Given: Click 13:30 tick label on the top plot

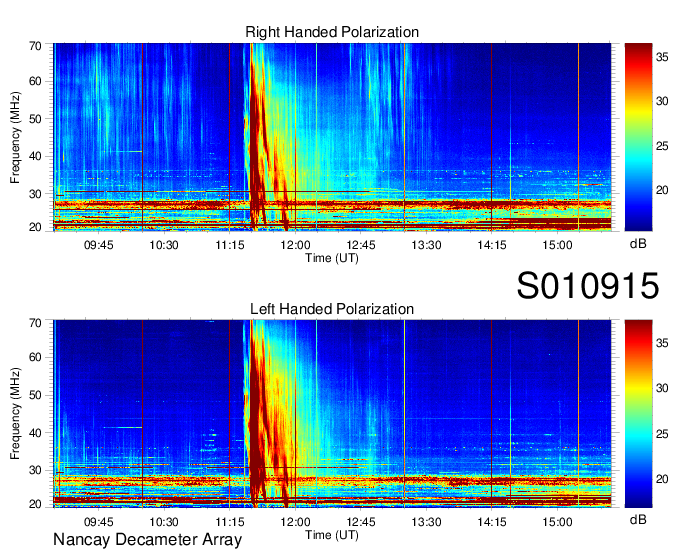Looking at the screenshot, I should click(426, 245).
